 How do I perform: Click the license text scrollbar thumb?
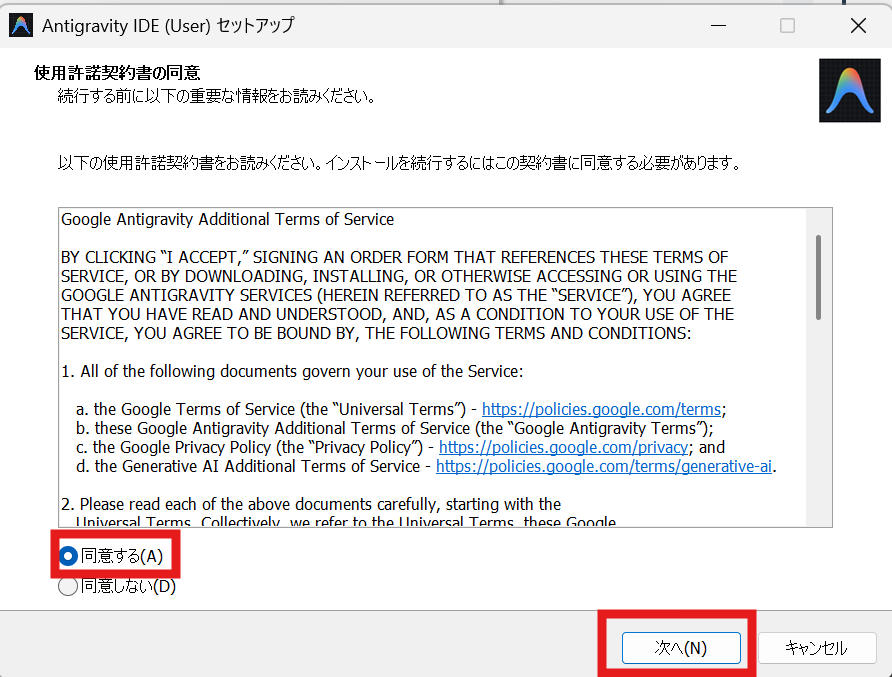coord(818,277)
